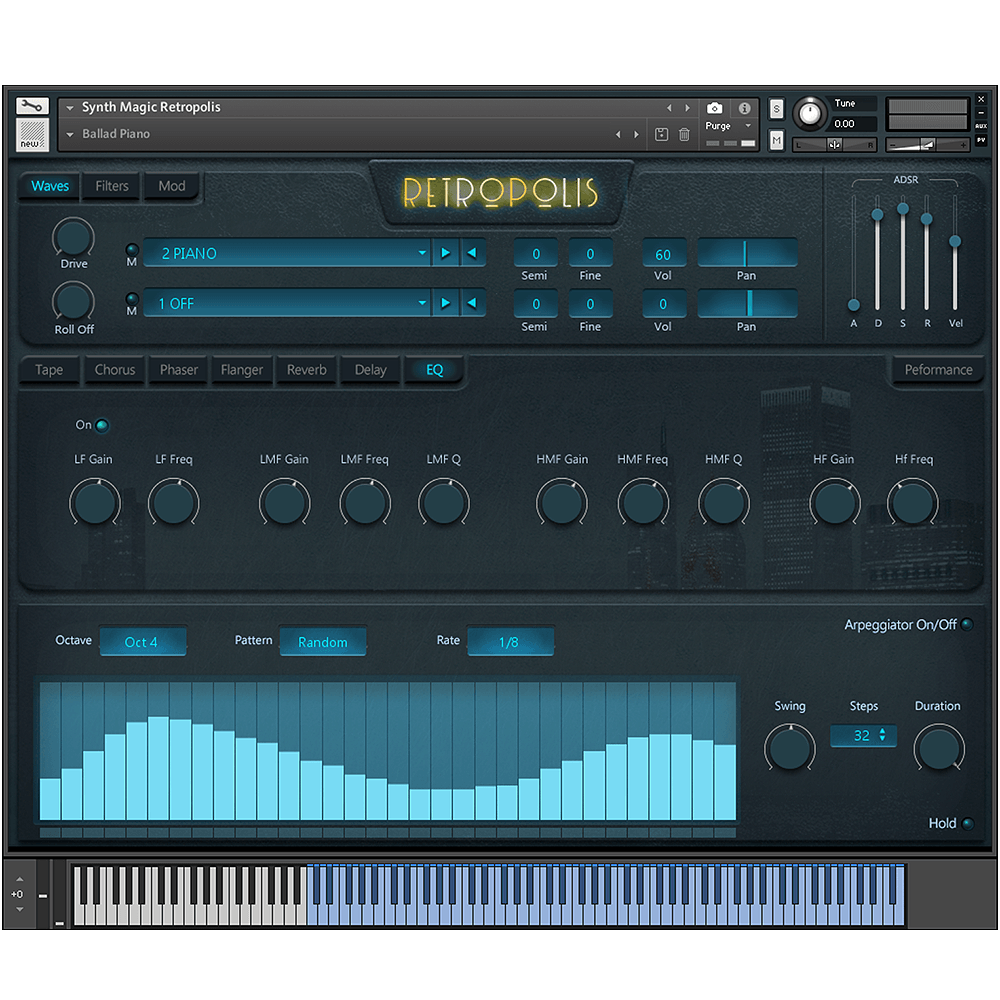
Task: Click the Pan slider for 2 PIANO
Action: point(747,253)
